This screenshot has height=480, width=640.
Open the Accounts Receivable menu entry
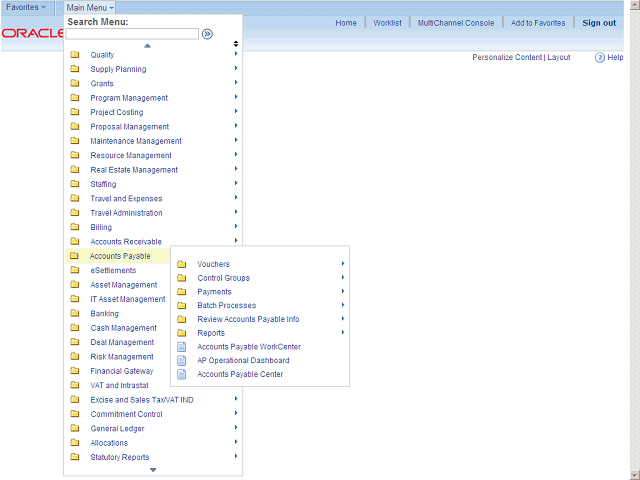tap(126, 241)
